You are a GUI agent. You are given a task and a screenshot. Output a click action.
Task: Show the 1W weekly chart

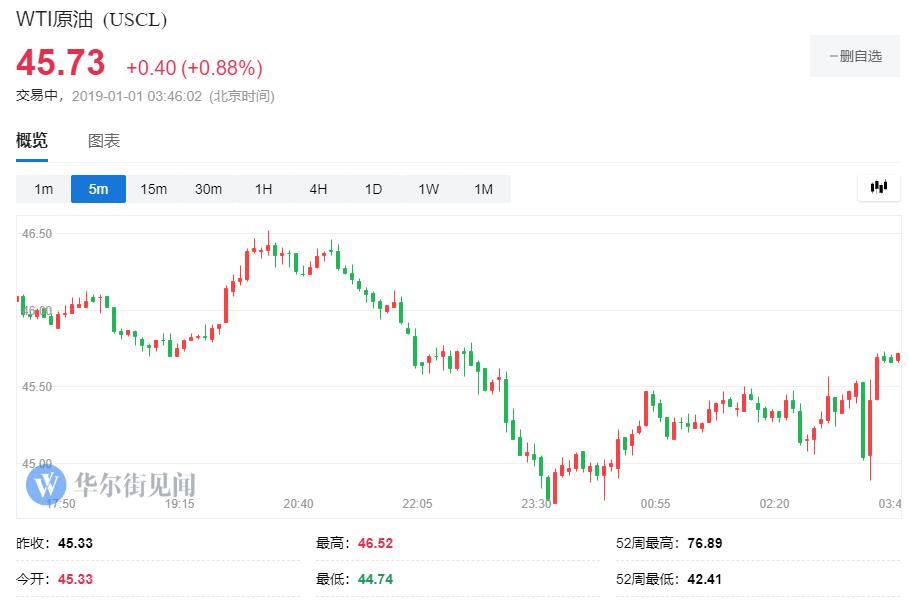(428, 189)
